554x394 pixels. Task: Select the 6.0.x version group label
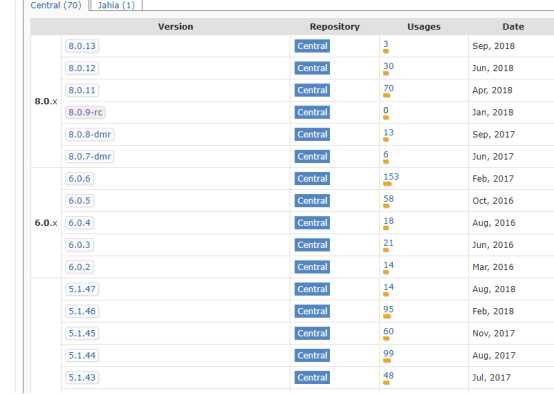pyautogui.click(x=46, y=223)
